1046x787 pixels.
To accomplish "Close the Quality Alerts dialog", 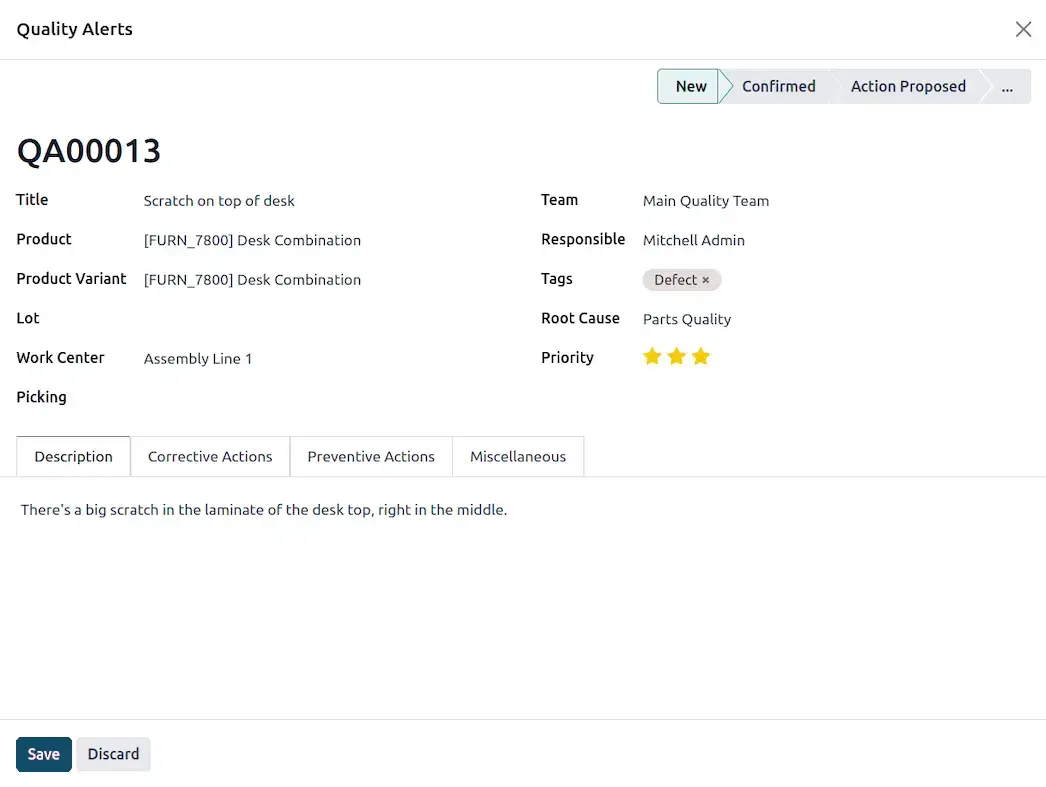I will [x=1023, y=29].
